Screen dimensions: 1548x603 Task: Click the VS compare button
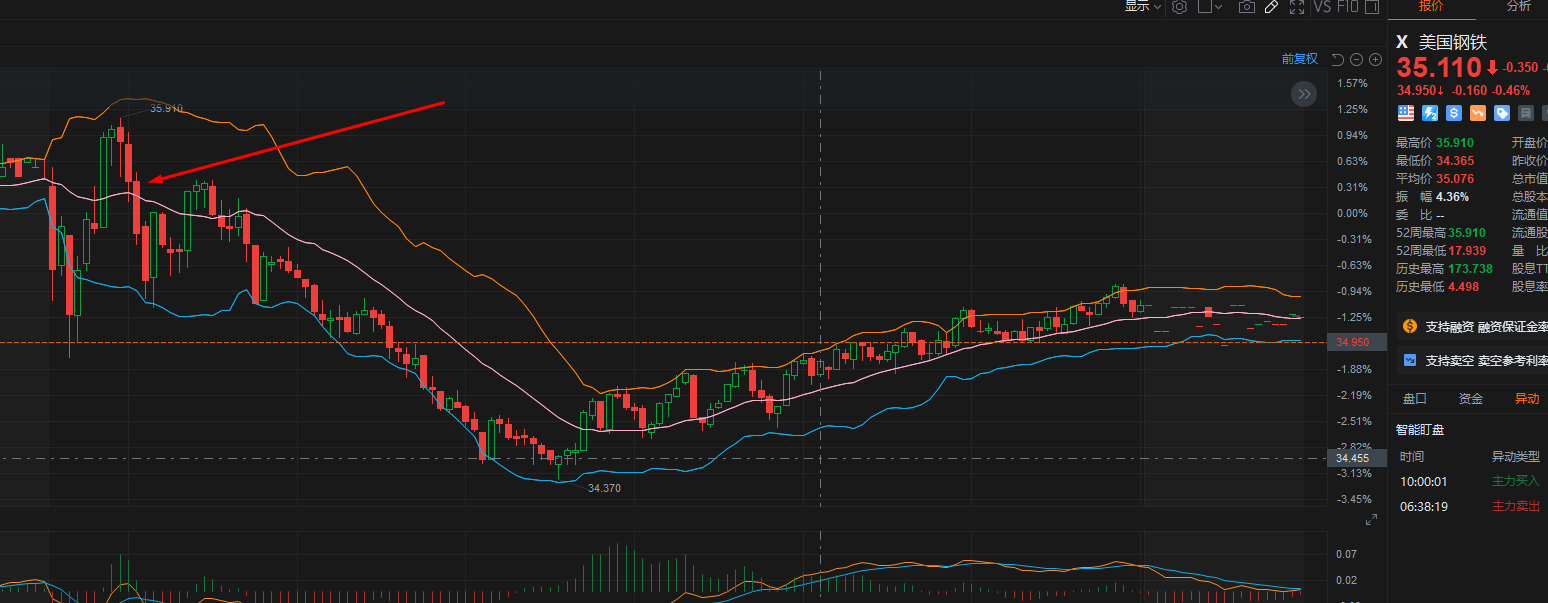pos(1322,7)
